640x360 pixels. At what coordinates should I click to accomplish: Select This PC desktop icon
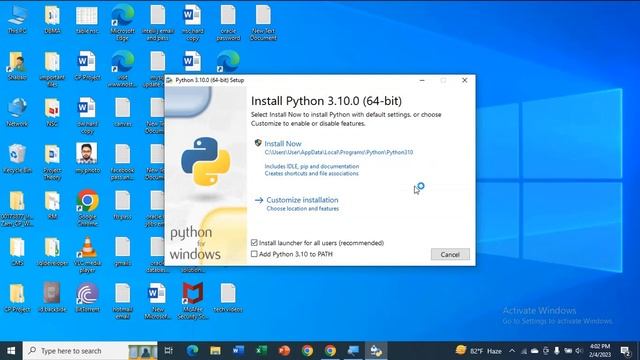pos(17,20)
